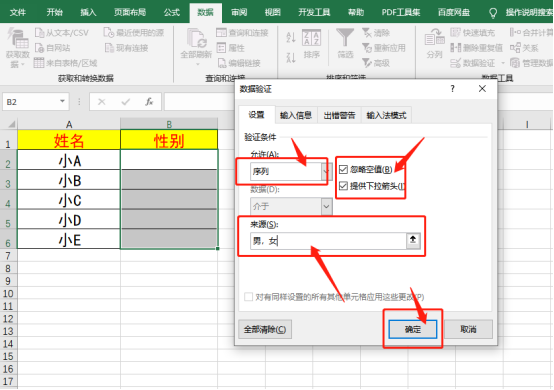The width and height of the screenshot is (554, 390).
Task: Click the Insert Function fx icon
Action: (149, 102)
